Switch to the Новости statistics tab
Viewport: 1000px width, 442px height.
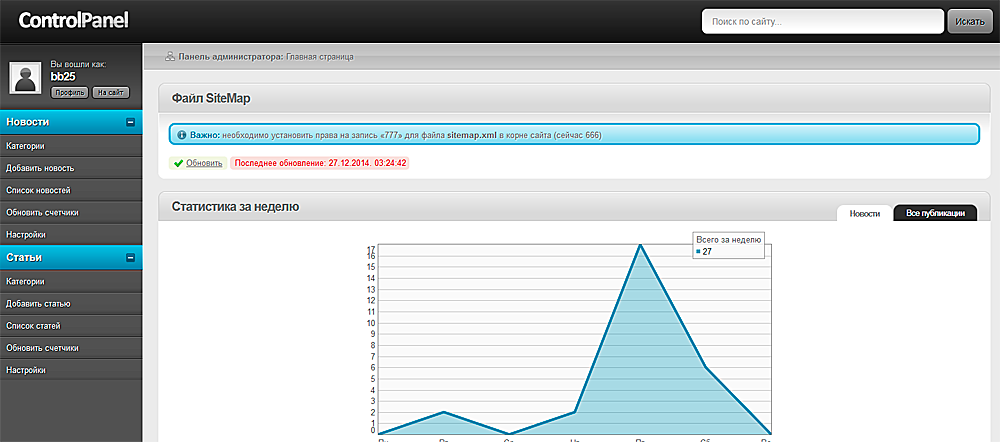[x=865, y=214]
